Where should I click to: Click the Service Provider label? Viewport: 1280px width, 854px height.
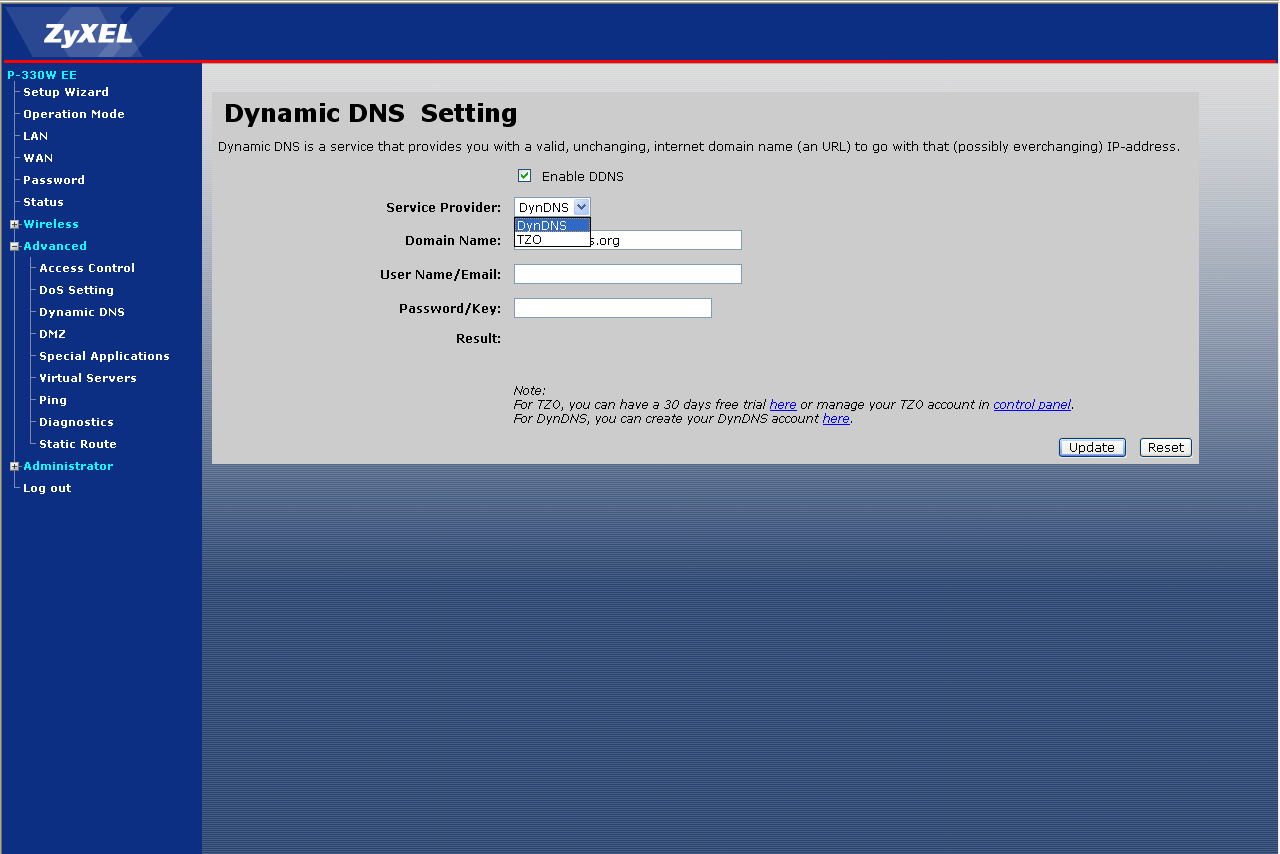point(443,208)
